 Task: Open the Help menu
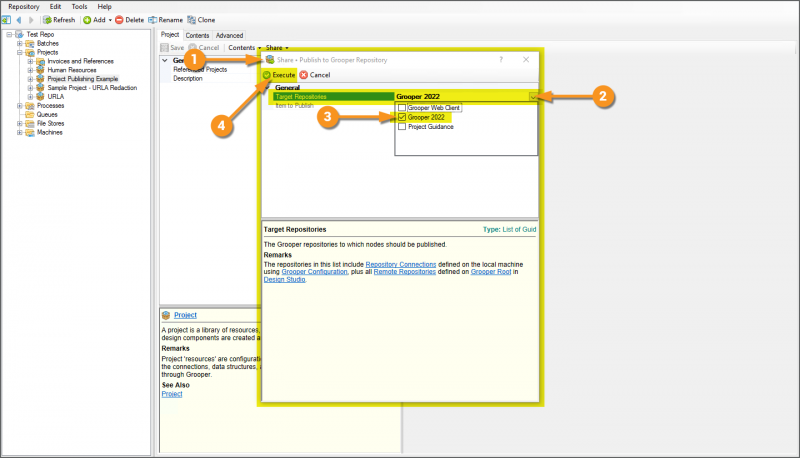click(x=104, y=7)
